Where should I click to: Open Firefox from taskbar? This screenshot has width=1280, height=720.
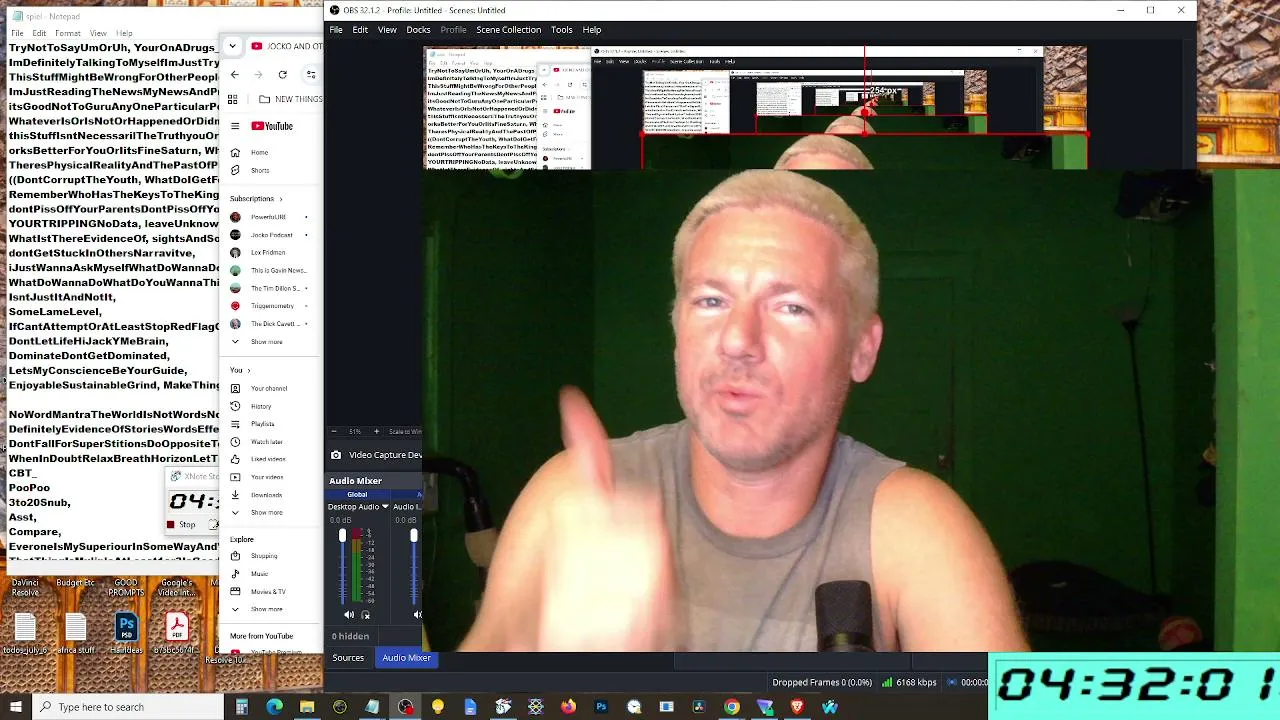(568, 707)
